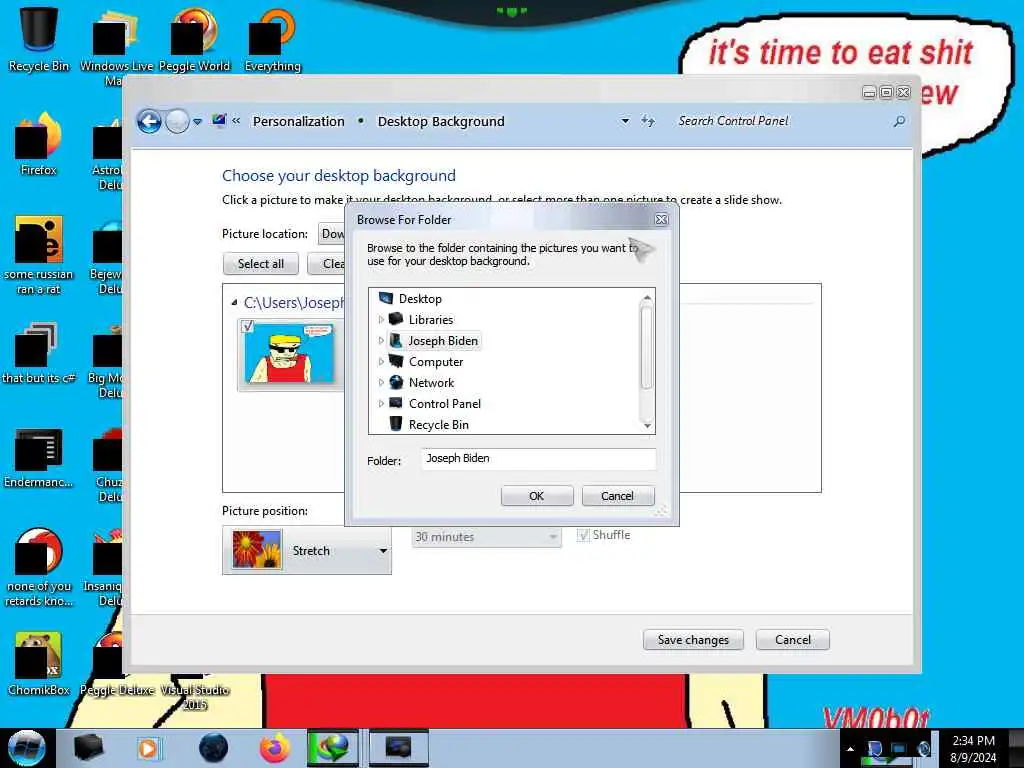Screen dimensions: 1024x768
Task: Click OK in Browse For Folder
Action: coord(537,496)
